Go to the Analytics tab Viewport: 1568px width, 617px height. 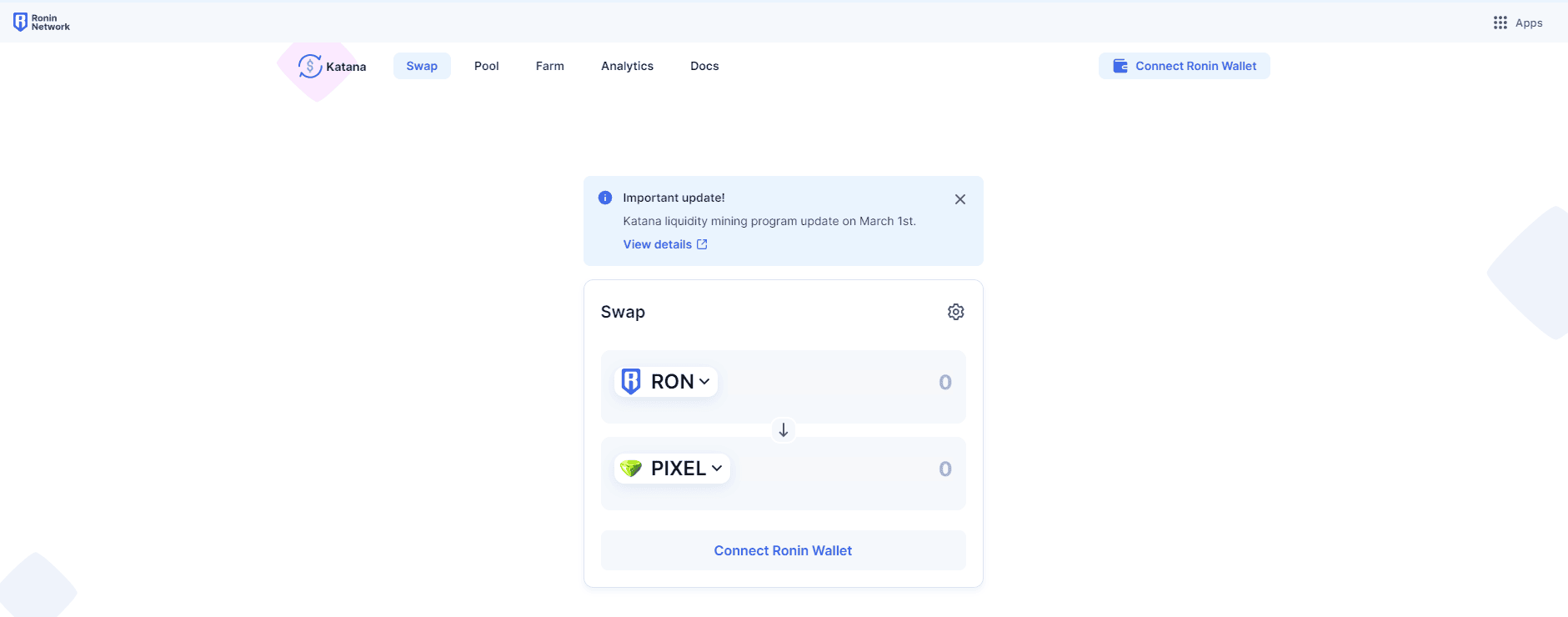(627, 66)
